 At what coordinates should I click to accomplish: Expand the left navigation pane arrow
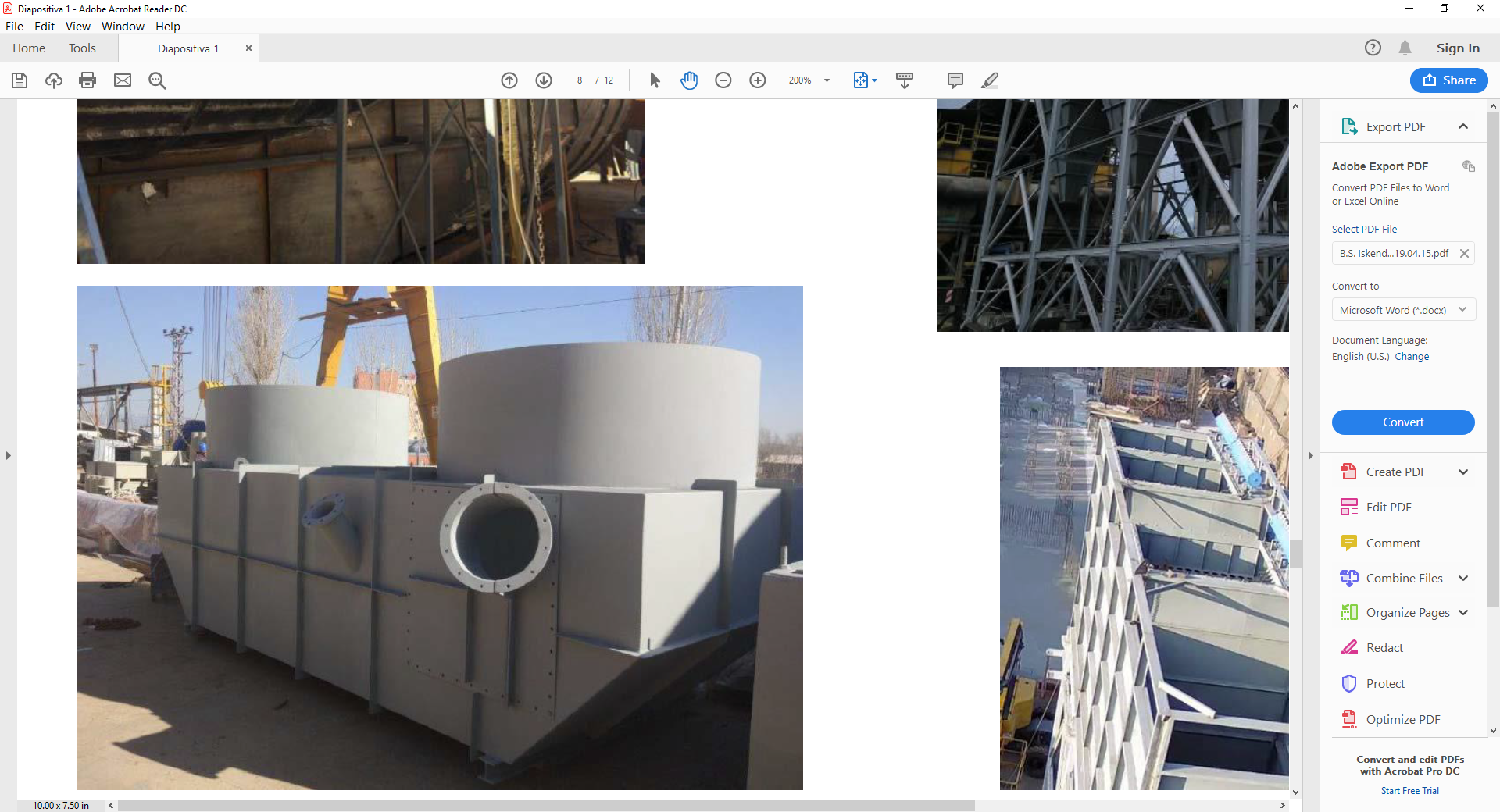pyautogui.click(x=8, y=455)
